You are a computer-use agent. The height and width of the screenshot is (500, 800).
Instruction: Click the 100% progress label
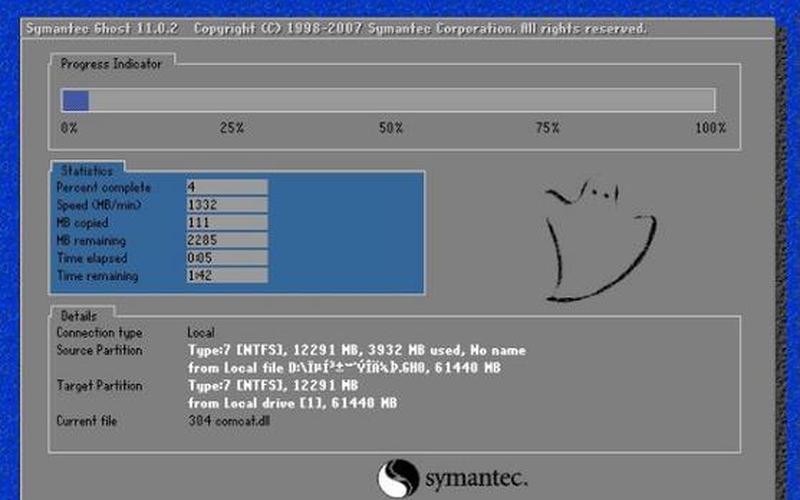pos(711,128)
